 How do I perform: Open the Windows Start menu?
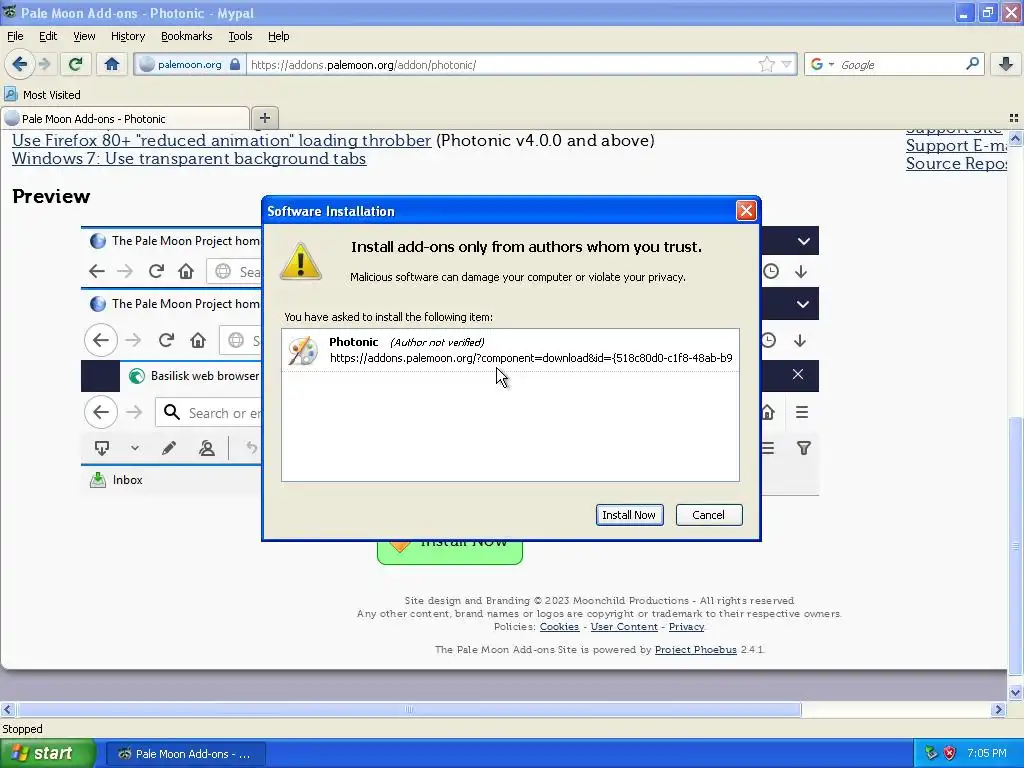click(x=47, y=754)
